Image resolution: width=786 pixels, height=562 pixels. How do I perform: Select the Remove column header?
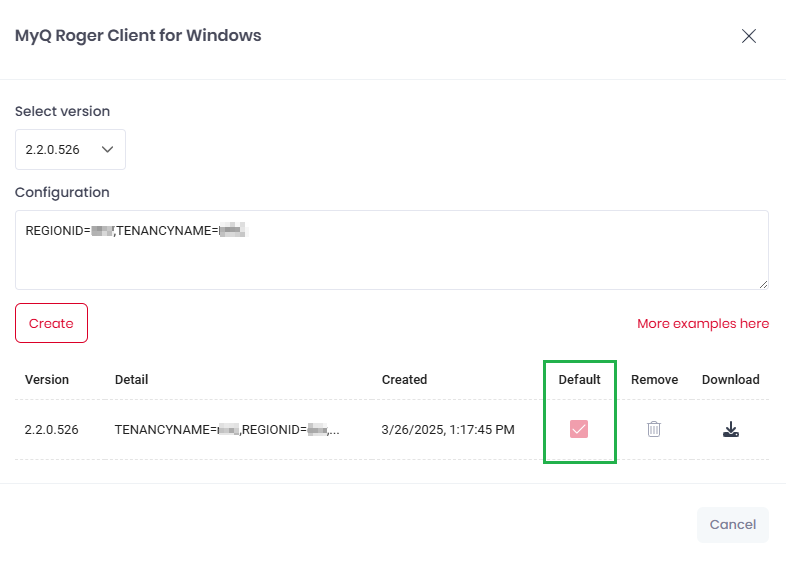[654, 380]
